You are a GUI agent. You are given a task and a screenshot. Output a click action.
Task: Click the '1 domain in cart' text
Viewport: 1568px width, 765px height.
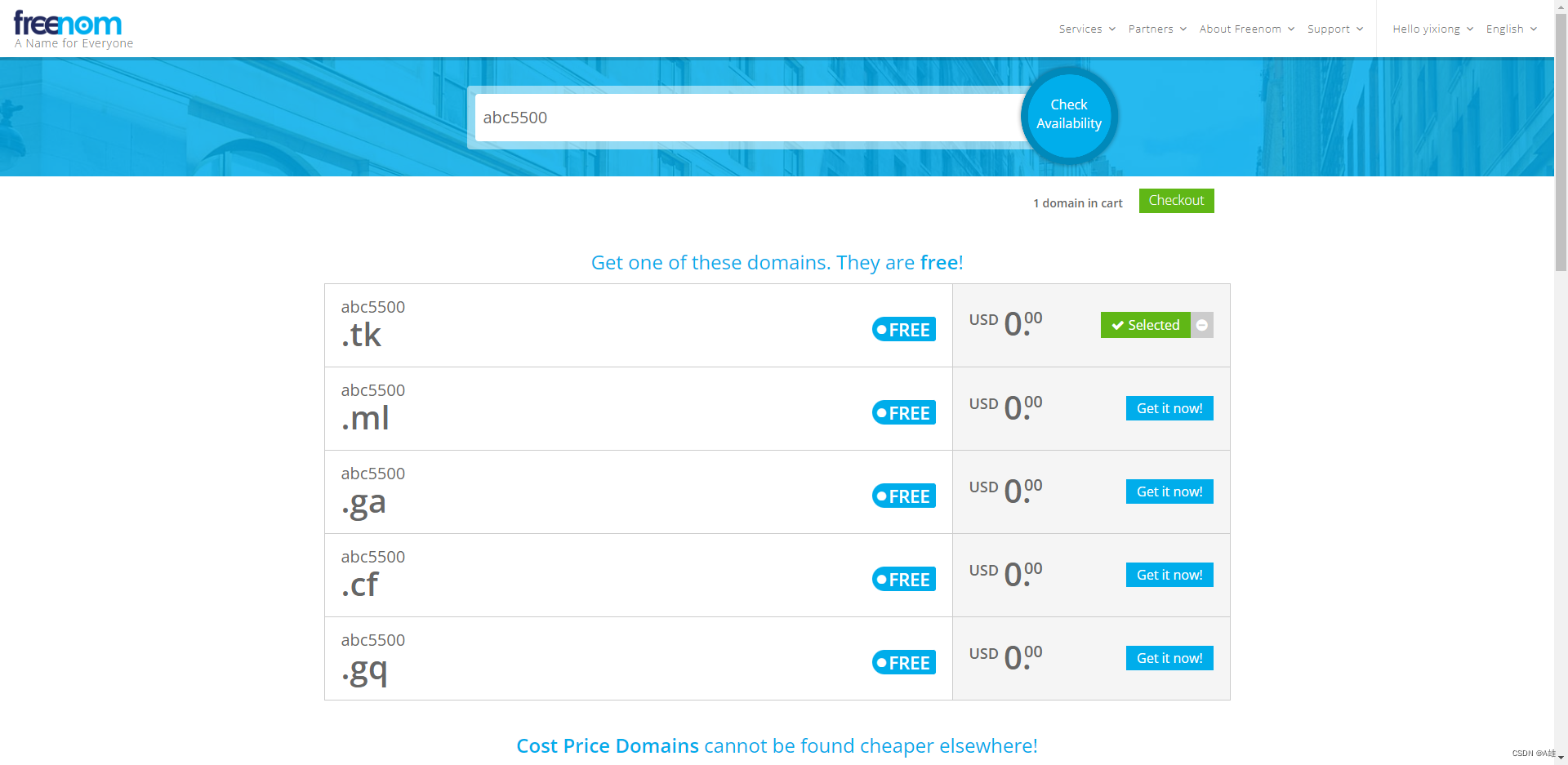[1078, 203]
